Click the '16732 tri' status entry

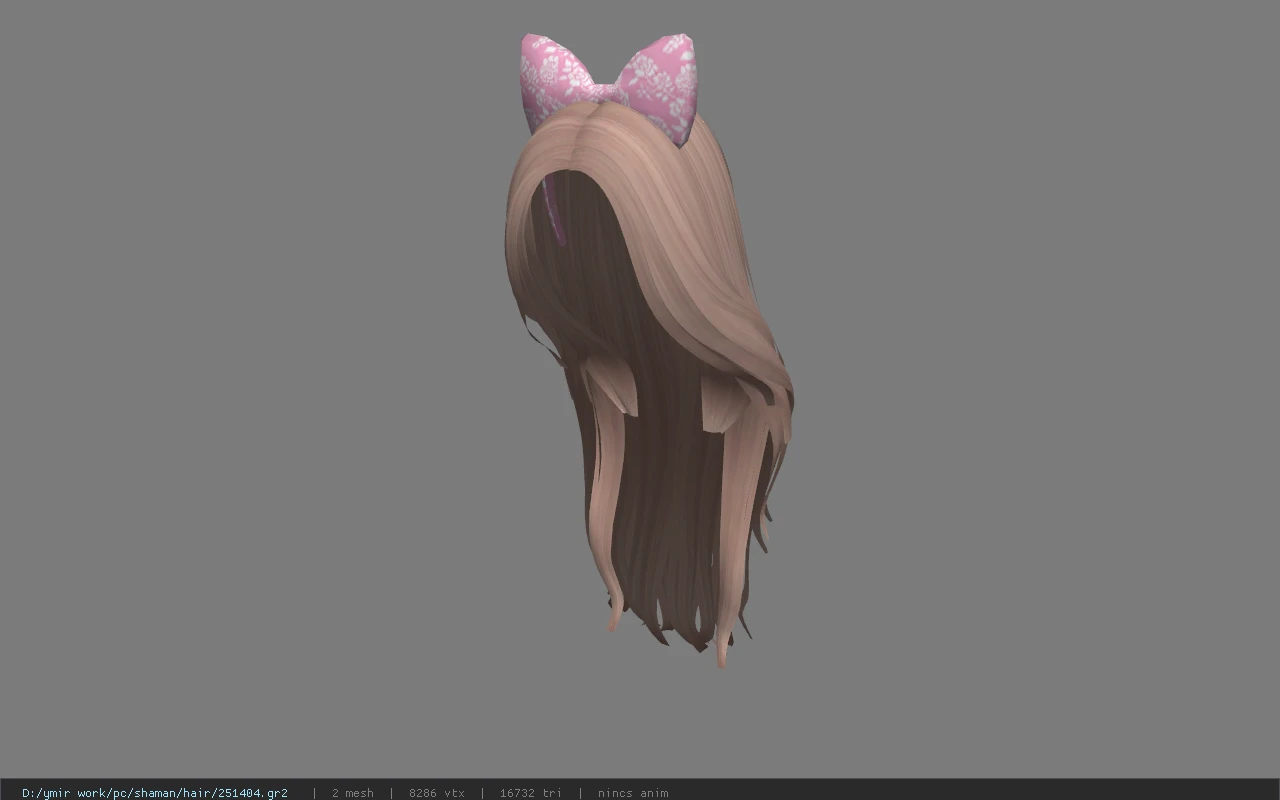(x=530, y=793)
